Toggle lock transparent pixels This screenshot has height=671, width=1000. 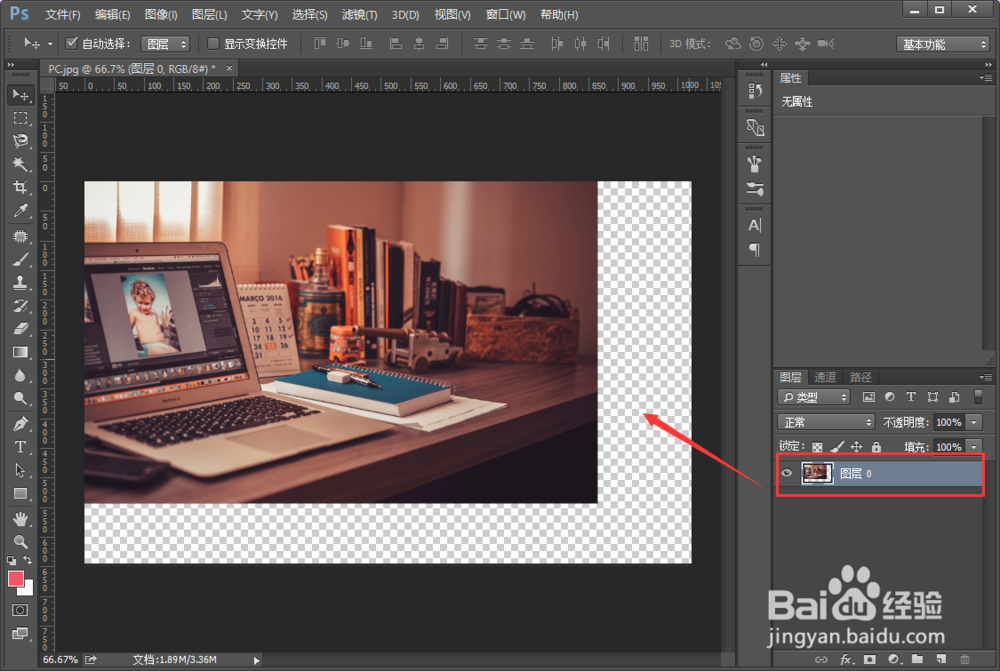(x=817, y=447)
